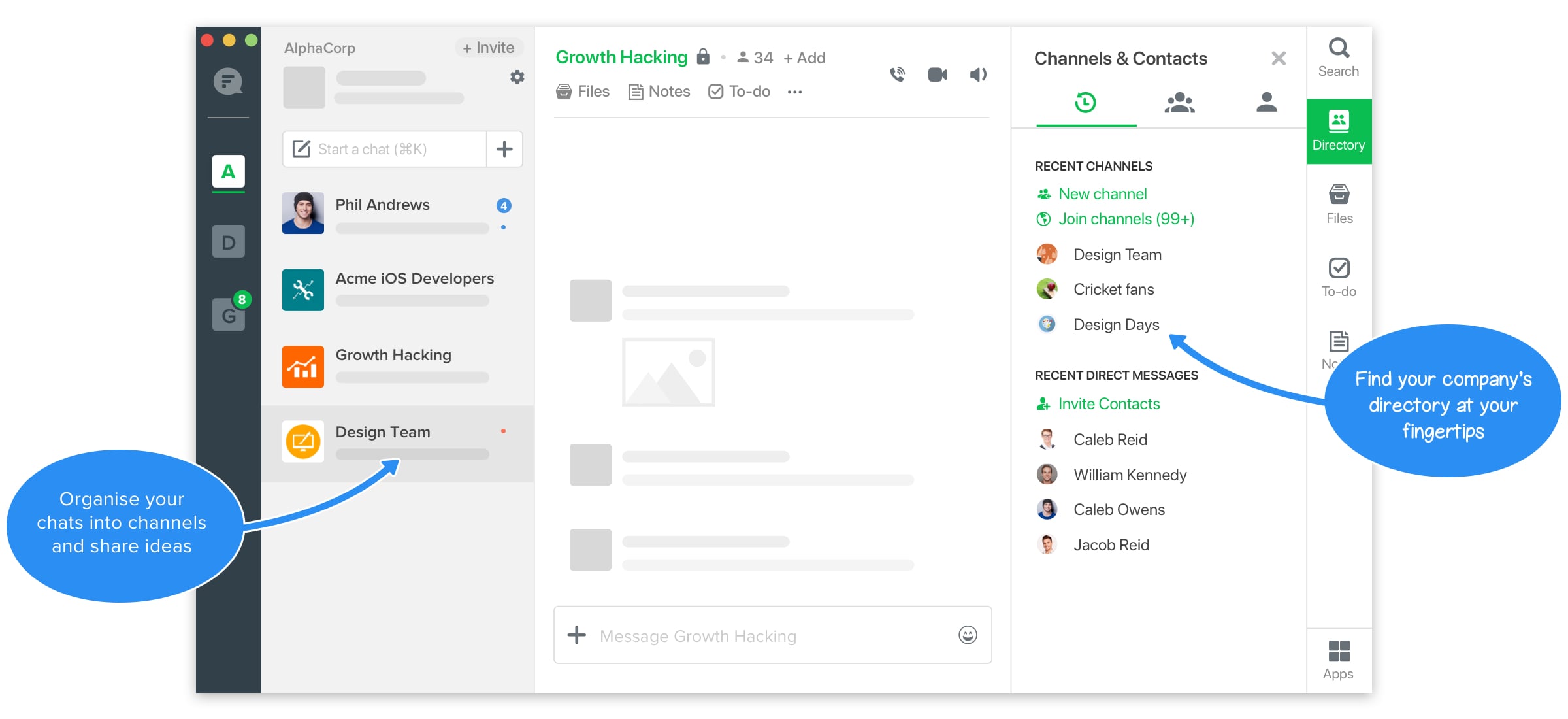Click Invite Contacts link
Viewport: 1568px width, 719px height.
tap(1109, 404)
